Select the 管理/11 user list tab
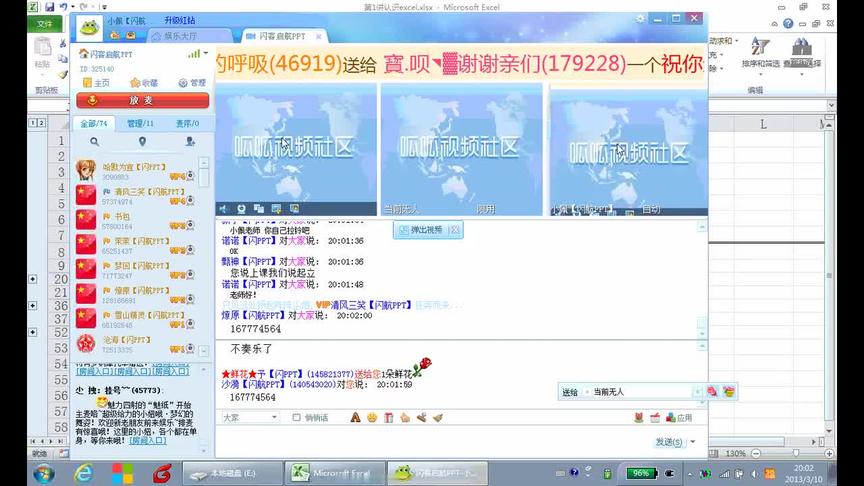Image resolution: width=864 pixels, height=486 pixels. pos(140,123)
